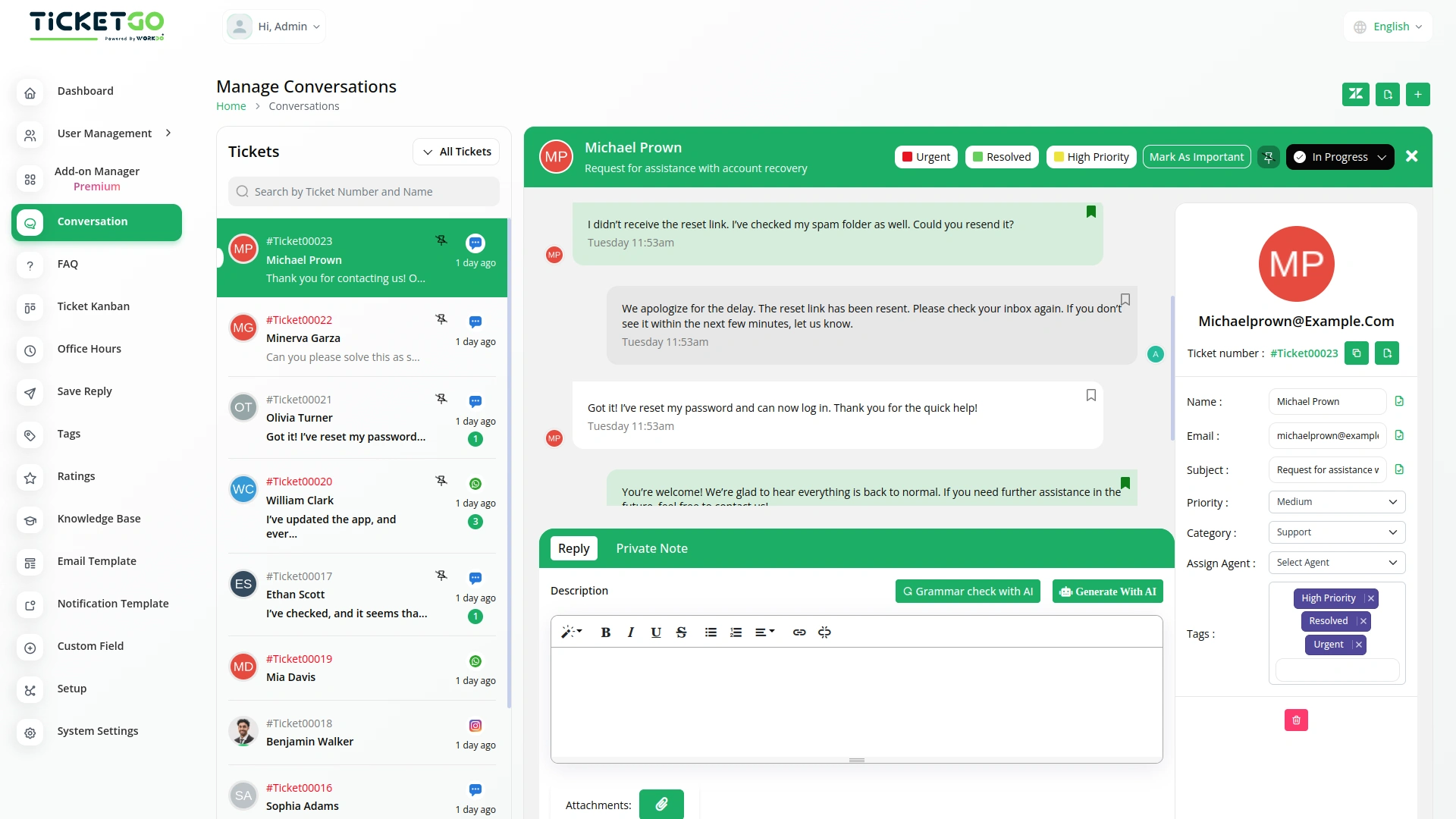Image resolution: width=1456 pixels, height=819 pixels.
Task: Delete the conversation via the trash icon
Action: click(1296, 720)
